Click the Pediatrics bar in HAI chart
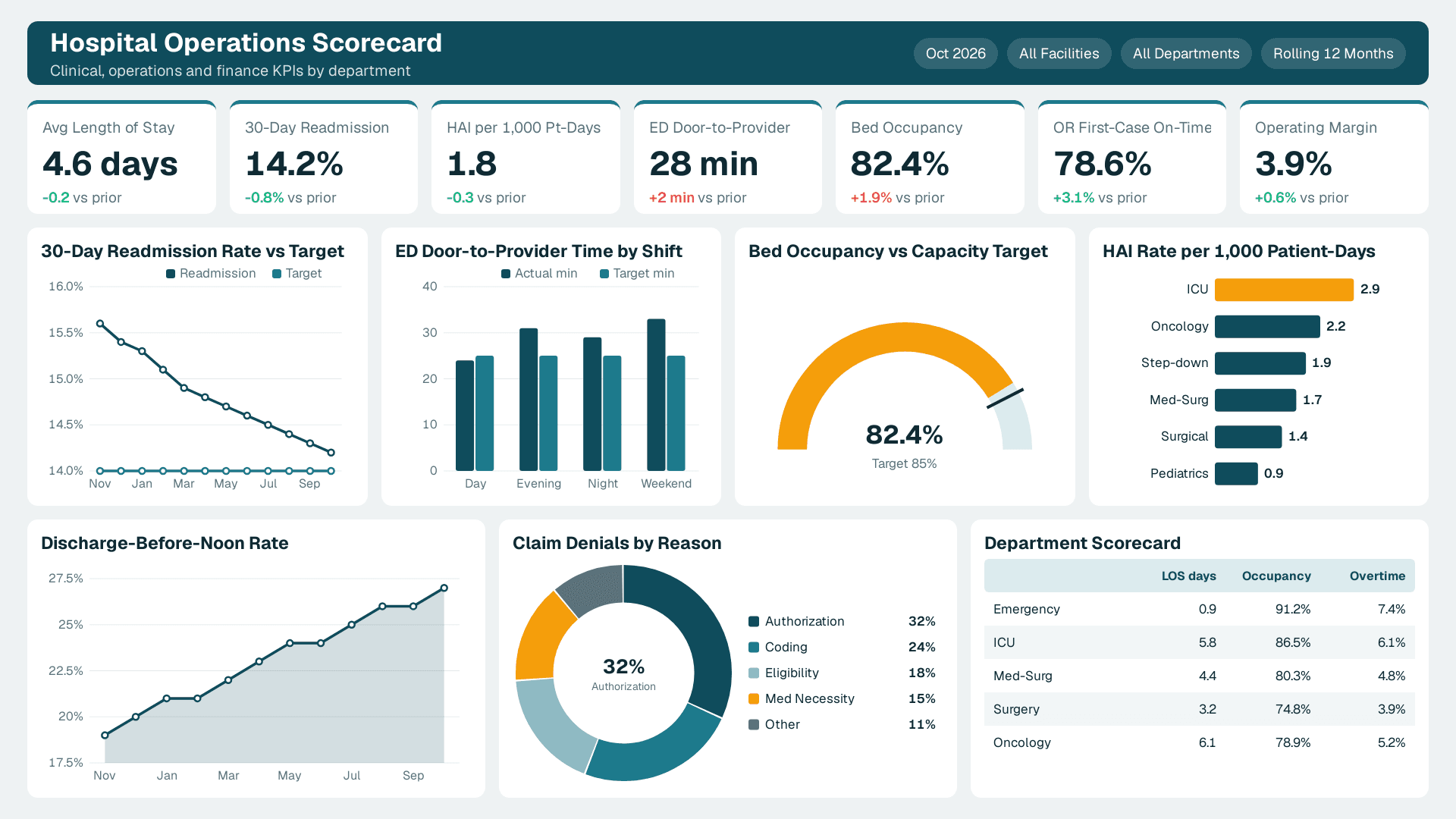 (1236, 474)
